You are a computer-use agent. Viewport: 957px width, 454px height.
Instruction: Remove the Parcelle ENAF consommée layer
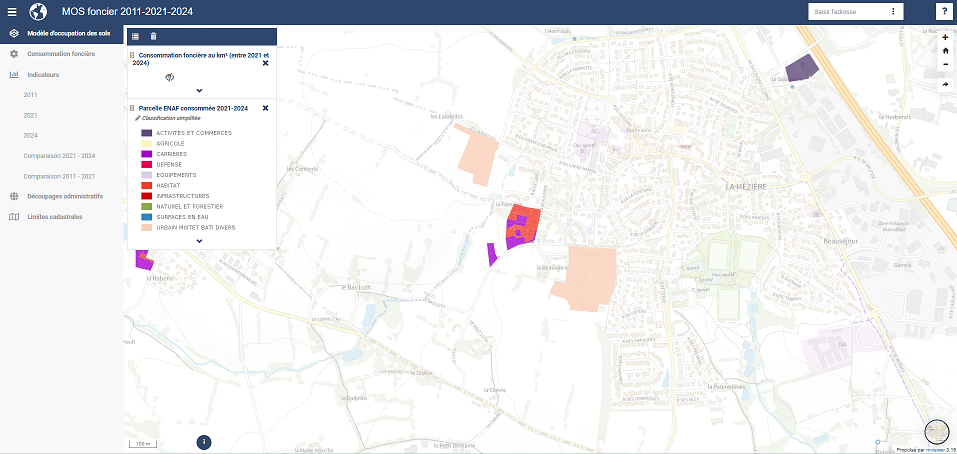pyautogui.click(x=265, y=108)
